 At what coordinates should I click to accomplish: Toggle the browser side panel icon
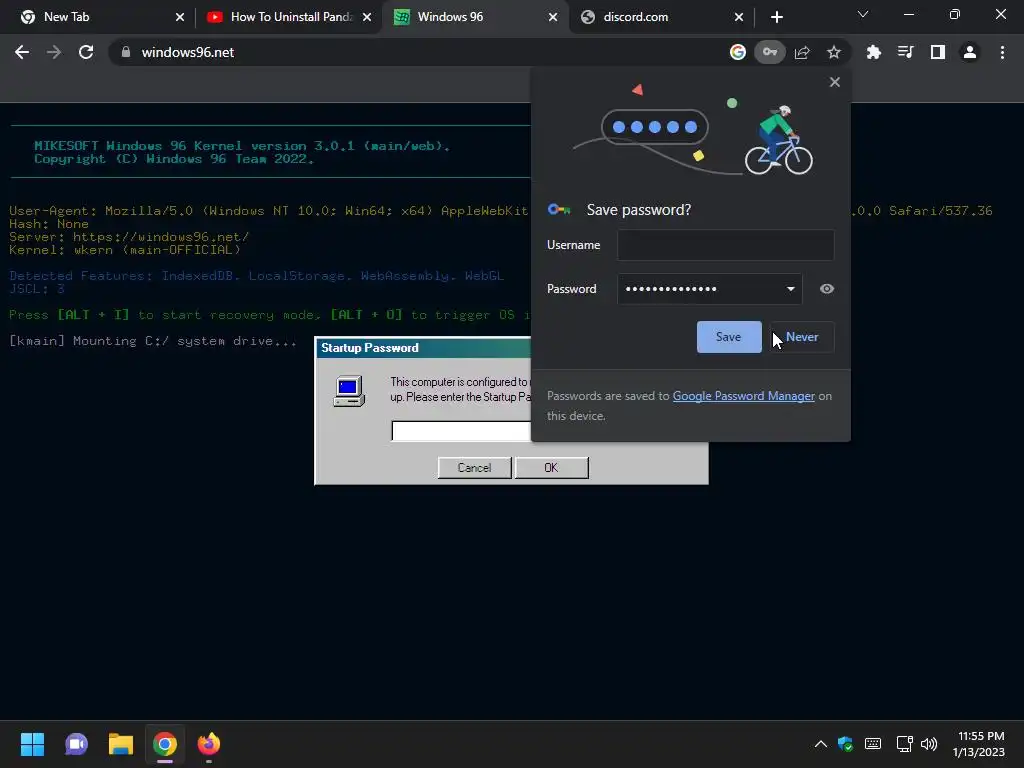pyautogui.click(x=937, y=52)
